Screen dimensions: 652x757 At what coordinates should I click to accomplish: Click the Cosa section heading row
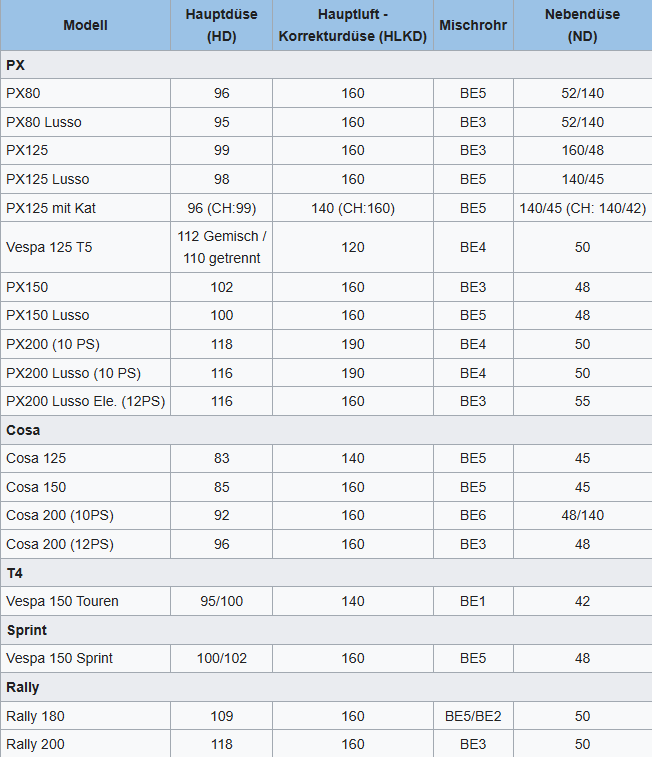(326, 430)
